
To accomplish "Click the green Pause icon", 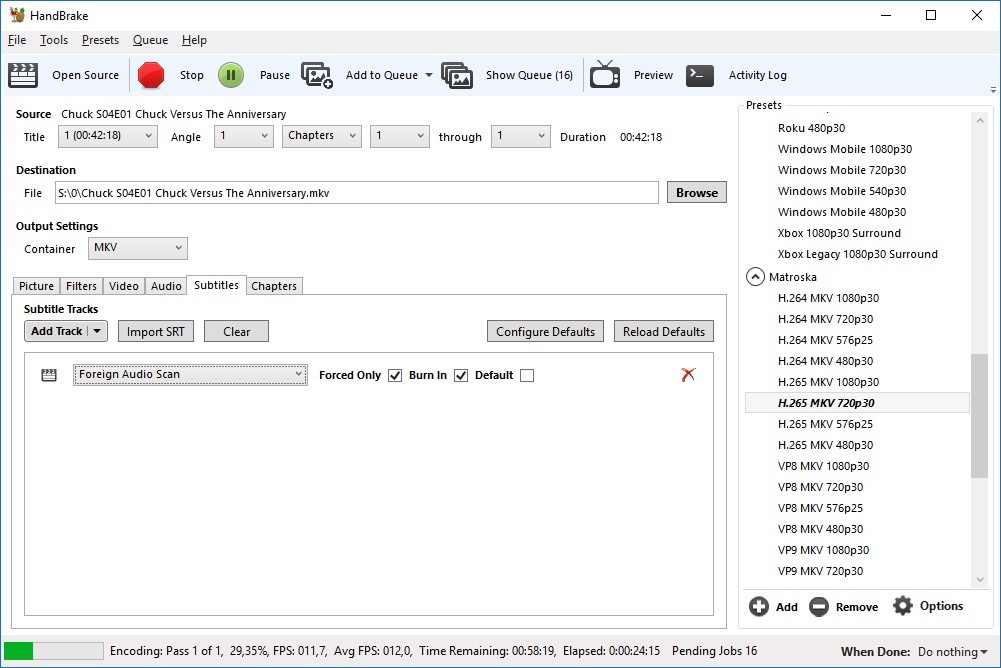I will click(231, 75).
